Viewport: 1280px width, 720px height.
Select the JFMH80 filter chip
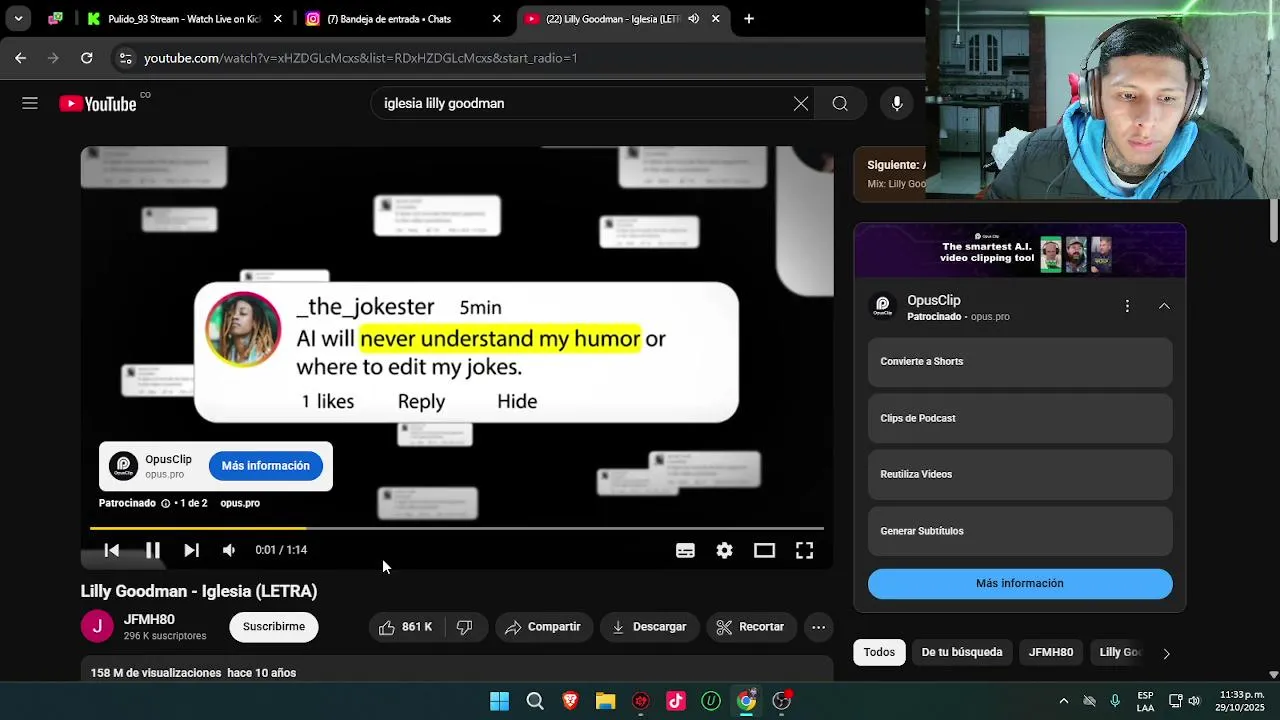pyautogui.click(x=1051, y=652)
